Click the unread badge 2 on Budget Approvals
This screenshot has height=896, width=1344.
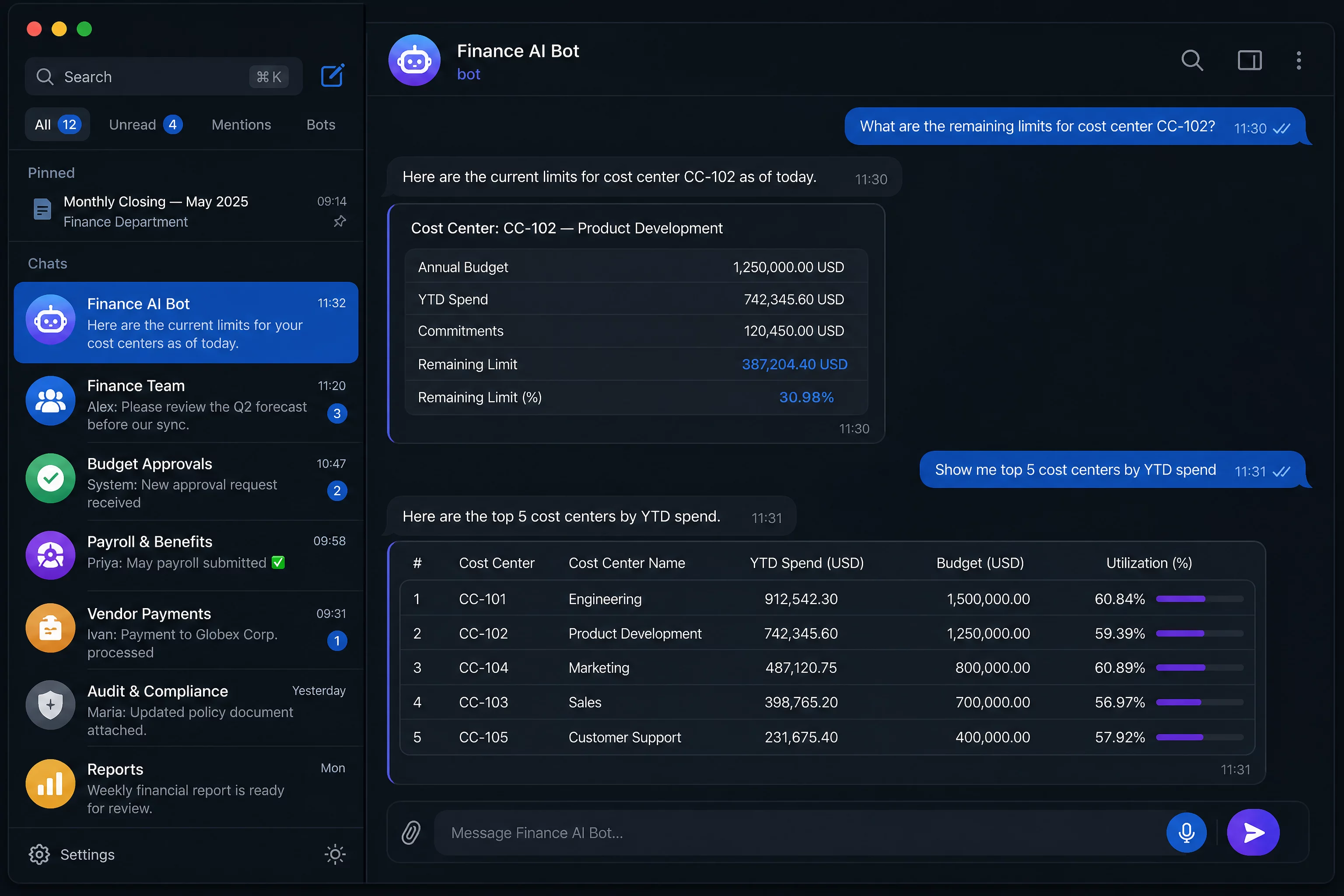[337, 490]
